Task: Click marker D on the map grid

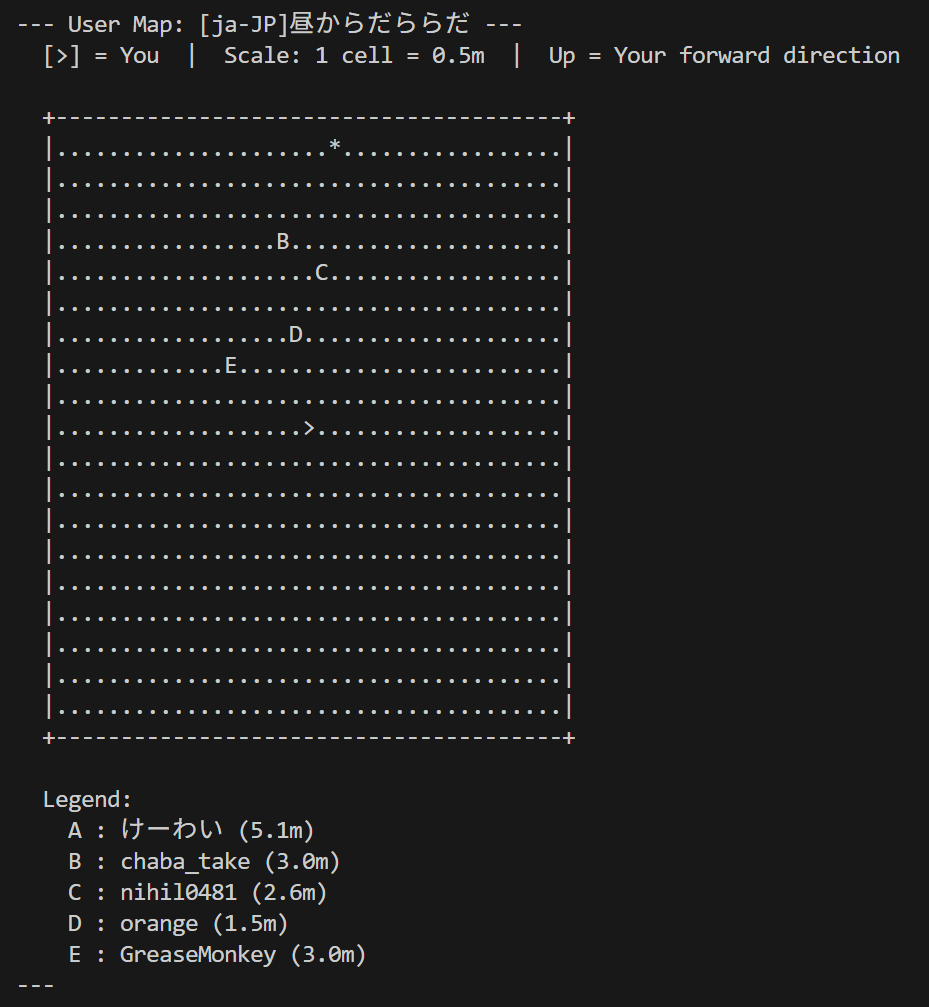Action: click(296, 334)
